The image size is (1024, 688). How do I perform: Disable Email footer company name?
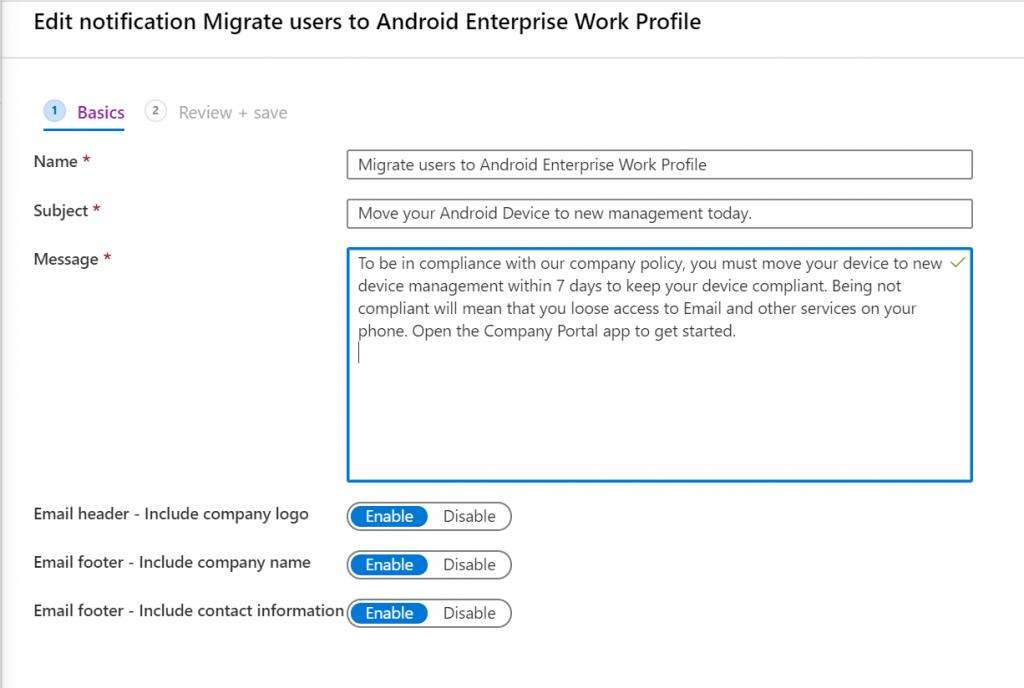[469, 565]
